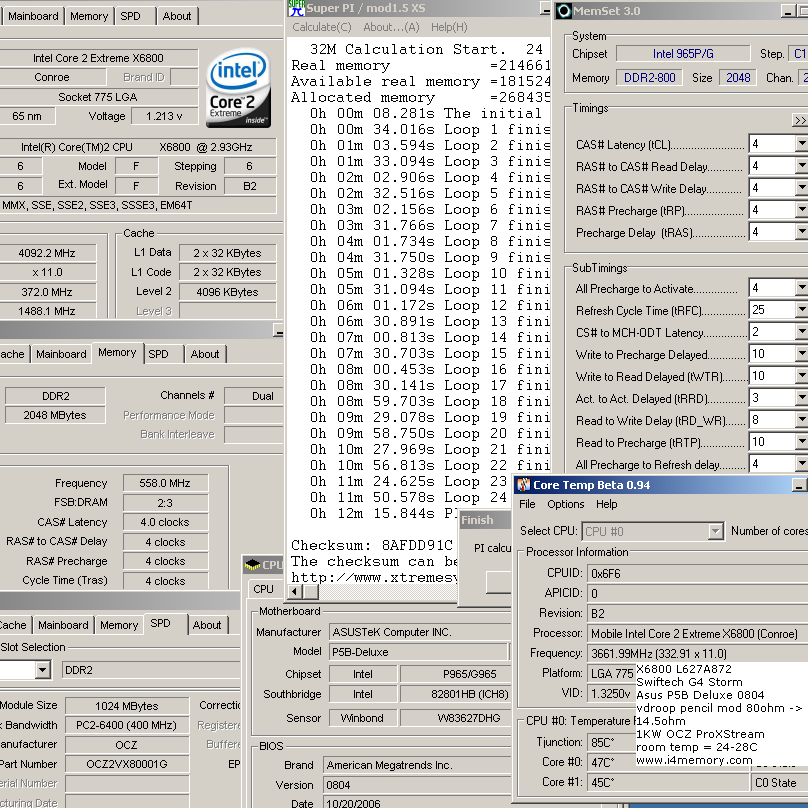
Task: Expand Read to Precharge (tRTP) dropdown
Action: [802, 442]
